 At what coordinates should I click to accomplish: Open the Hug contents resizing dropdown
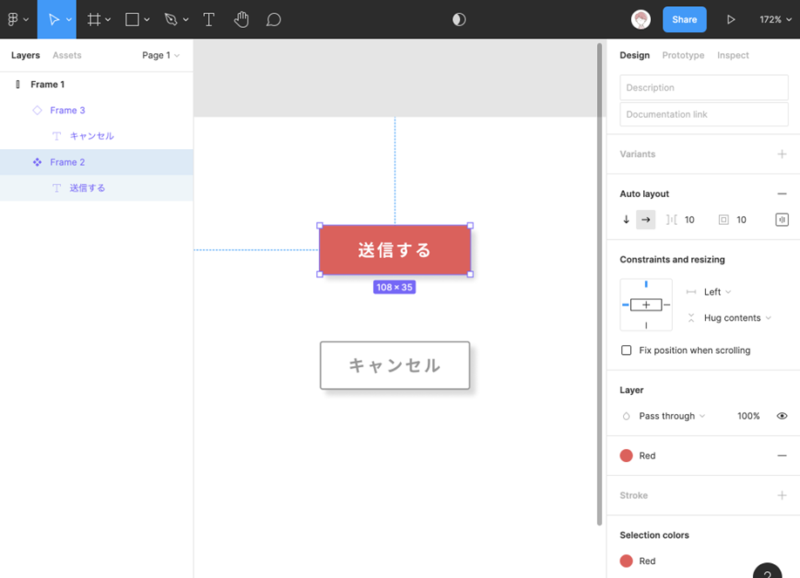[x=738, y=318]
